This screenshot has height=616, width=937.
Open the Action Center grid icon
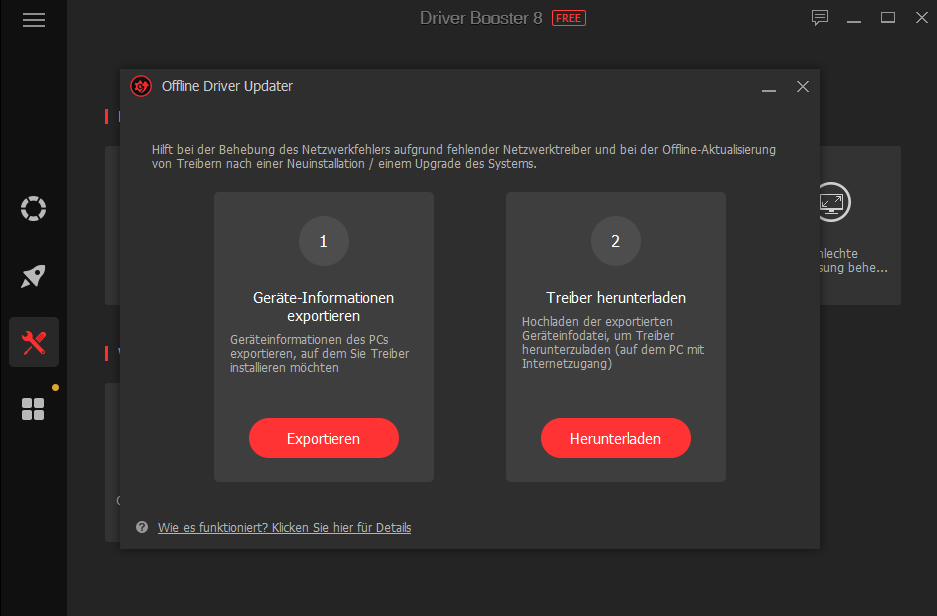[x=33, y=409]
